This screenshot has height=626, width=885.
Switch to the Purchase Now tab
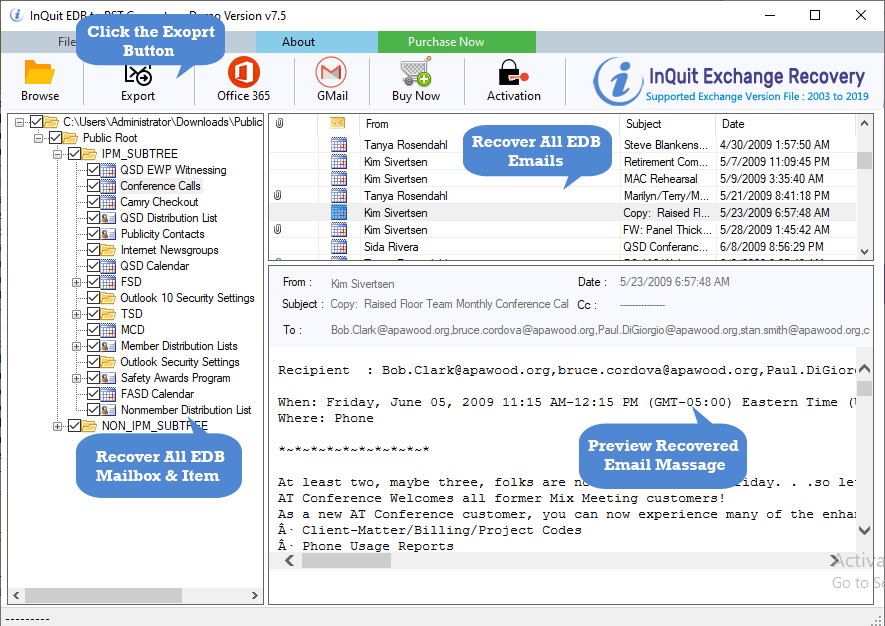tap(446, 42)
